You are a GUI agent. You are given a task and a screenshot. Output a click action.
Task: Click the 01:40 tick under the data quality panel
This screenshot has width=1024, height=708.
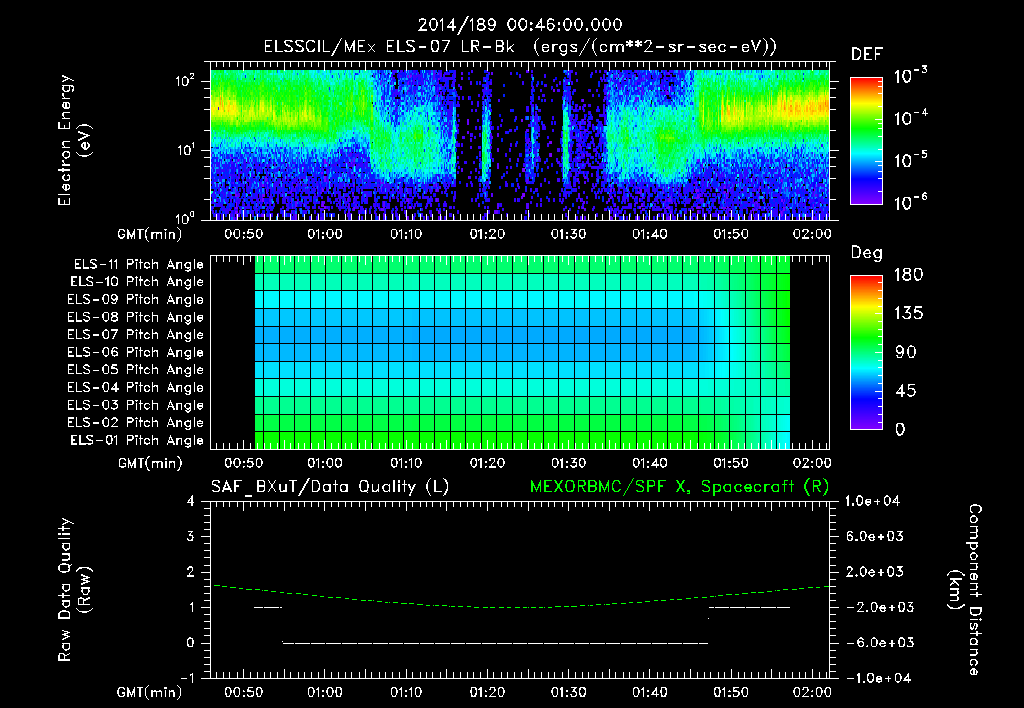[650, 692]
